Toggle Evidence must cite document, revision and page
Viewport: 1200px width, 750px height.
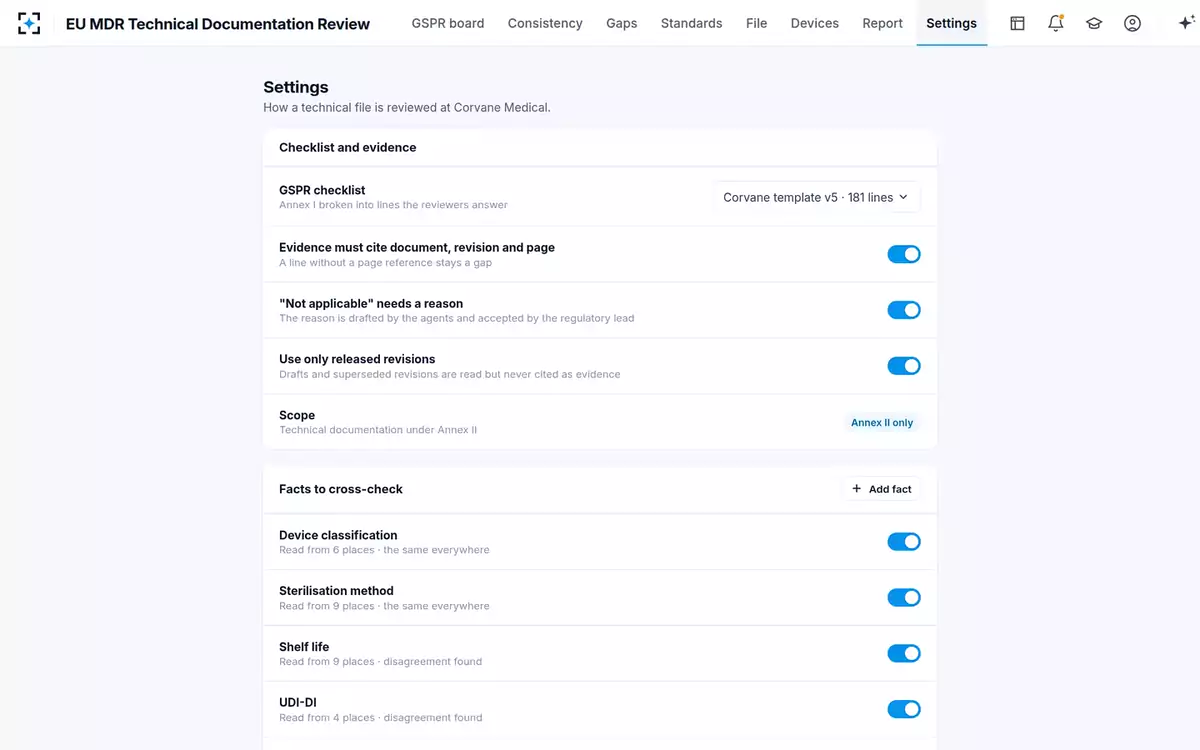click(904, 254)
